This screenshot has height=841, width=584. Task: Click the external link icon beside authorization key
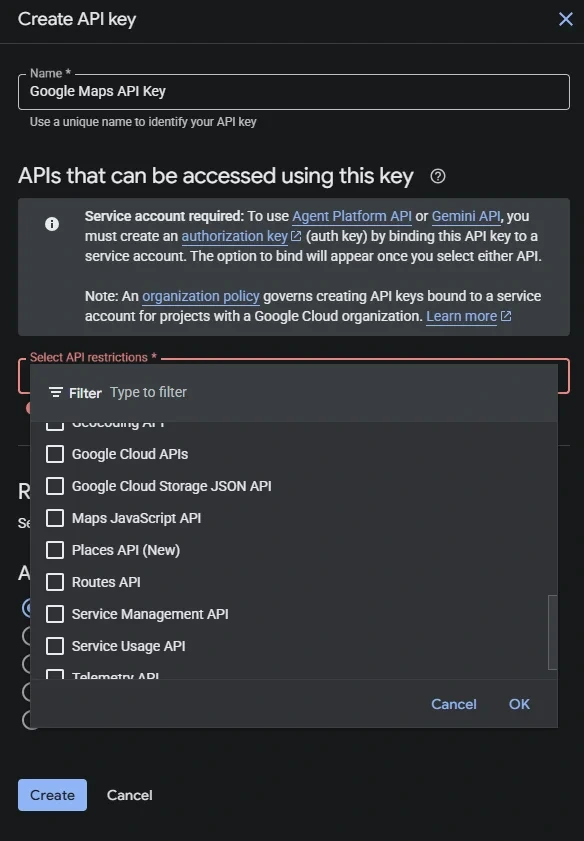pyautogui.click(x=296, y=236)
